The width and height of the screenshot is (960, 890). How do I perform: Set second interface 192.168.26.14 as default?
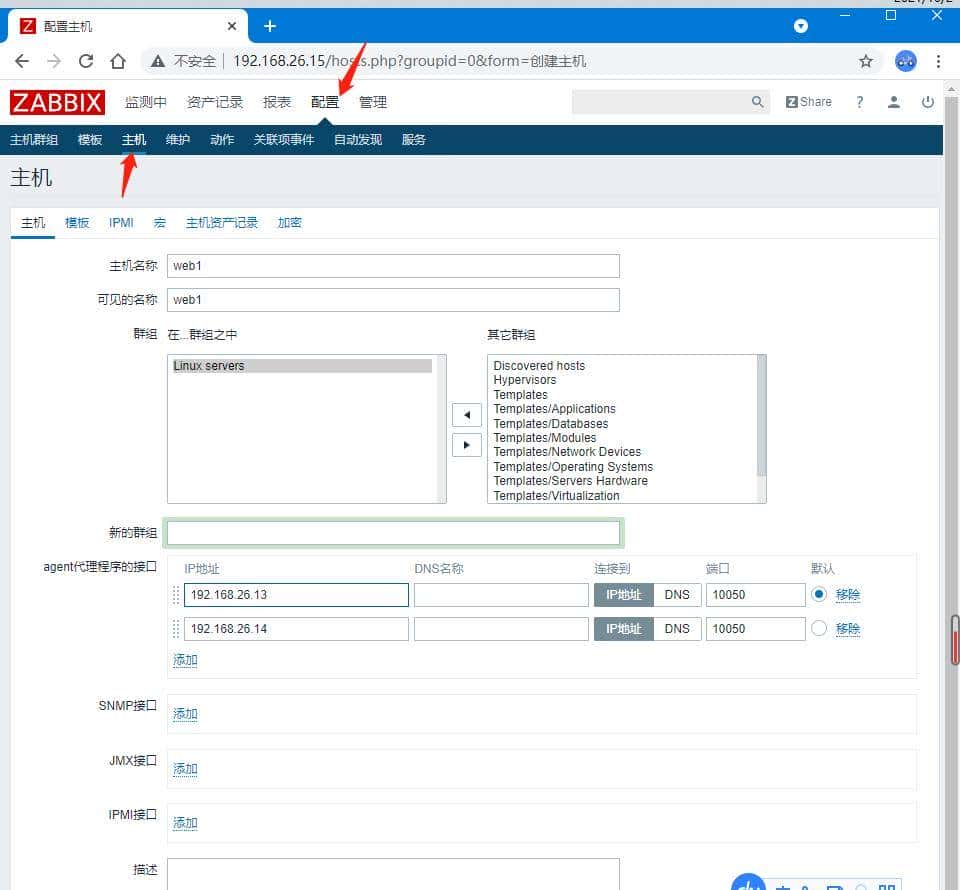(x=819, y=628)
